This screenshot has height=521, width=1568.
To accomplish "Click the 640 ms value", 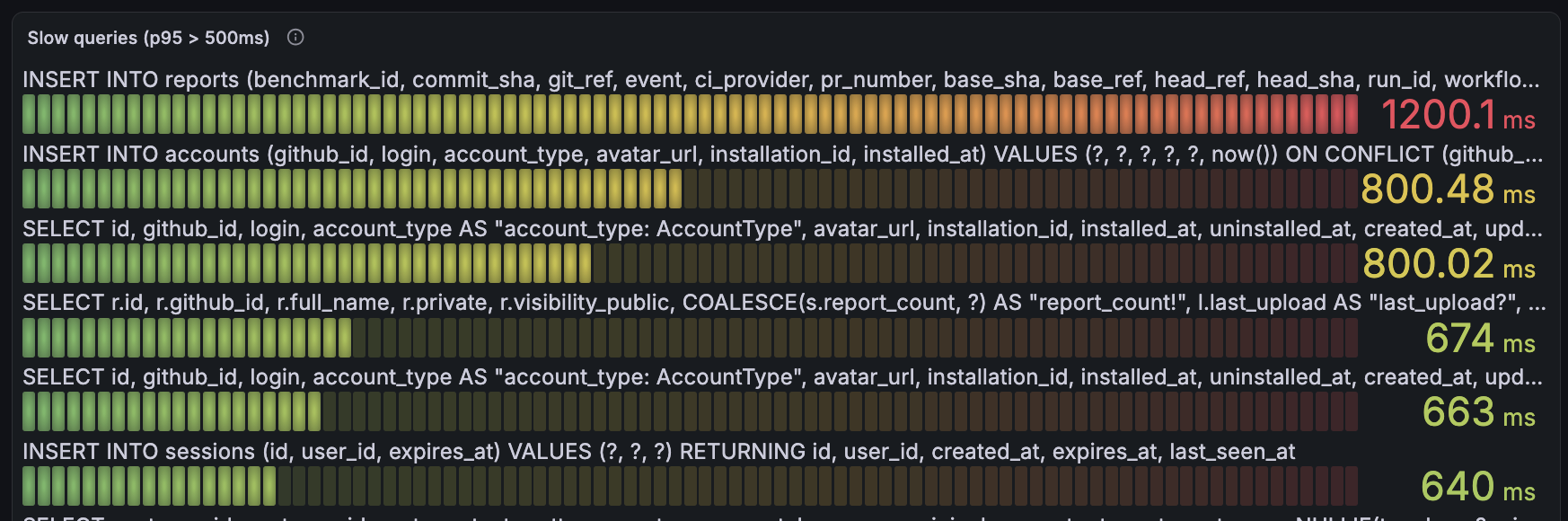I will pyautogui.click(x=1478, y=487).
